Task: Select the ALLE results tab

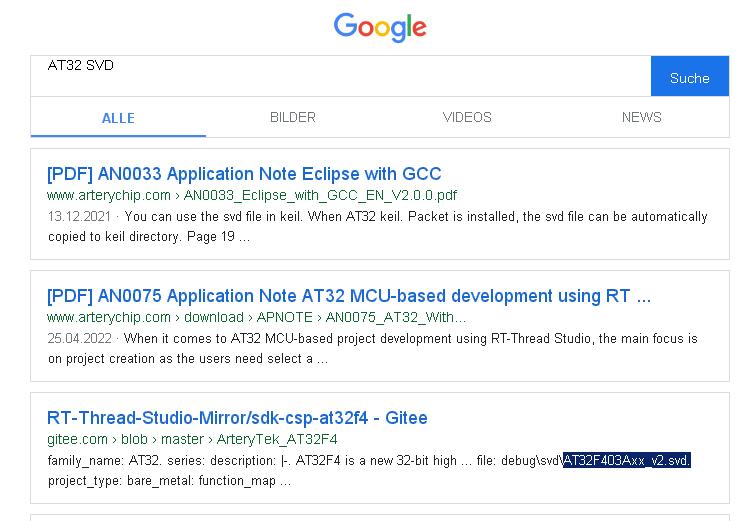Action: coord(118,118)
